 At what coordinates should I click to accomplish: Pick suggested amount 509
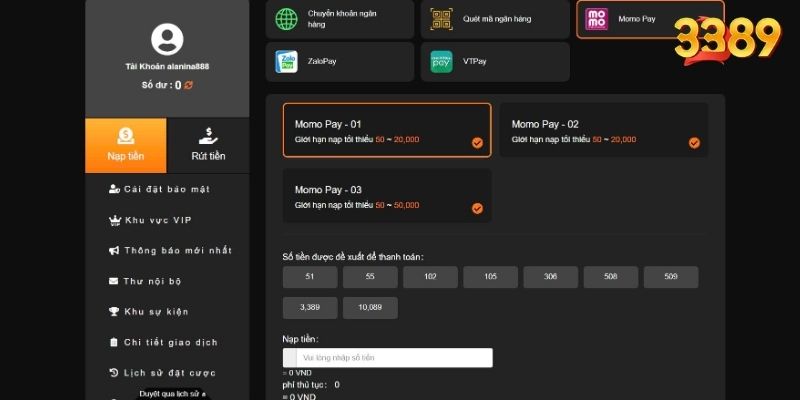(671, 277)
